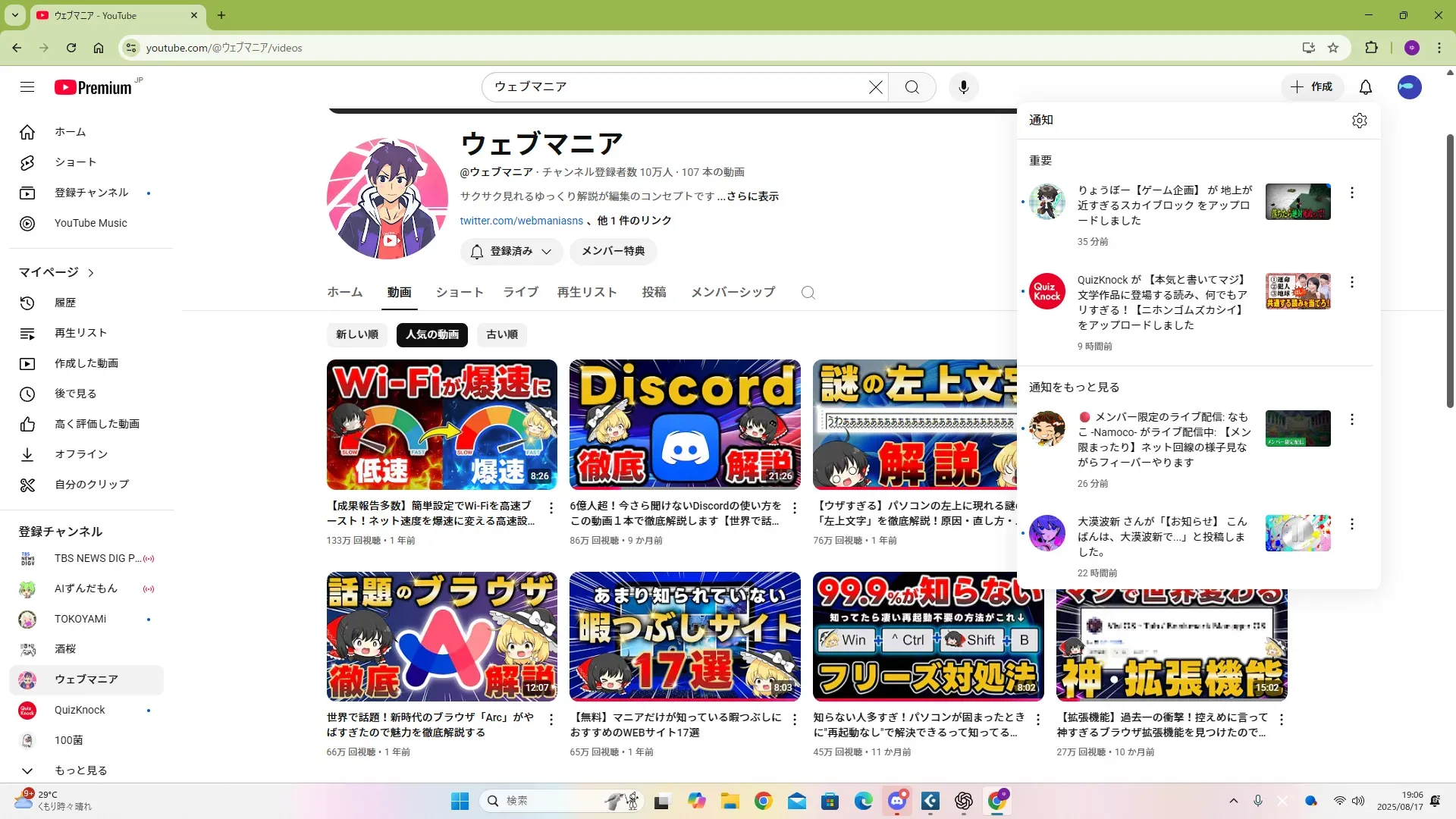Viewport: 1456px width, 819px height.
Task: Select the 古い順 sort chip
Action: (501, 334)
